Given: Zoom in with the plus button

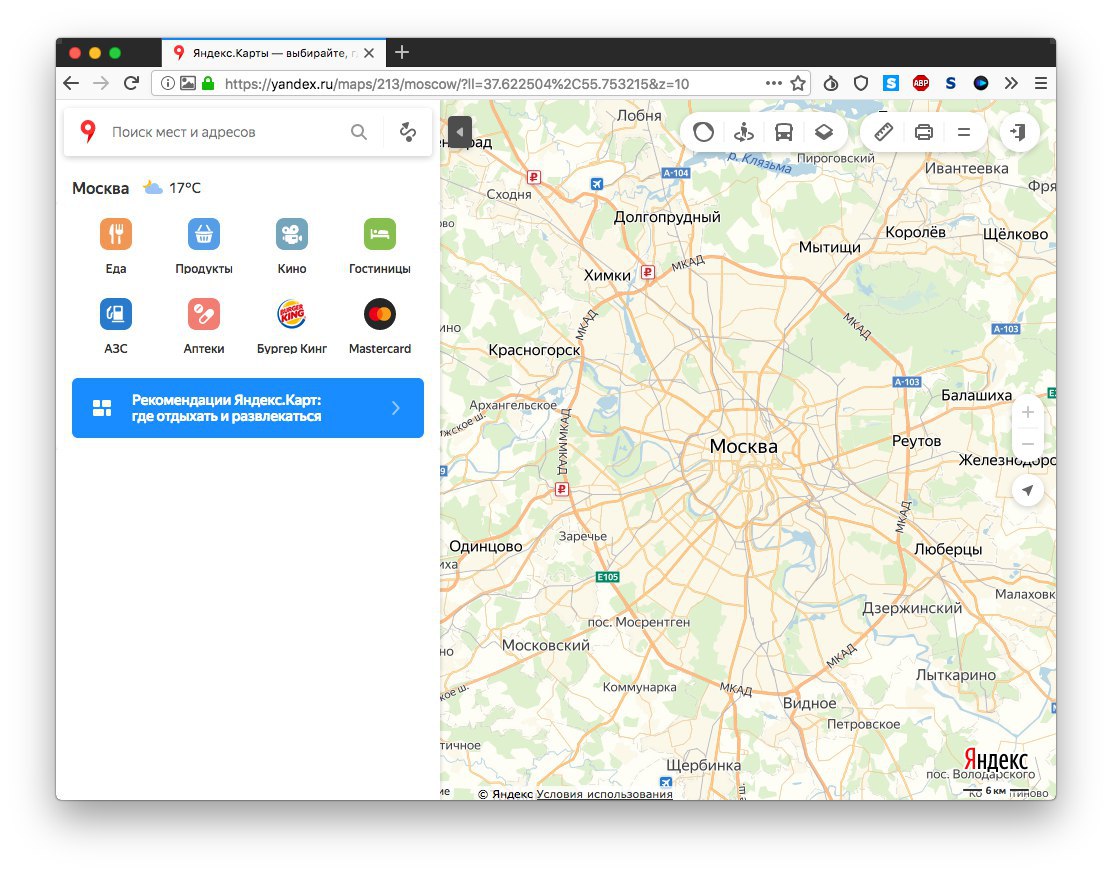Looking at the screenshot, I should click(x=1028, y=412).
